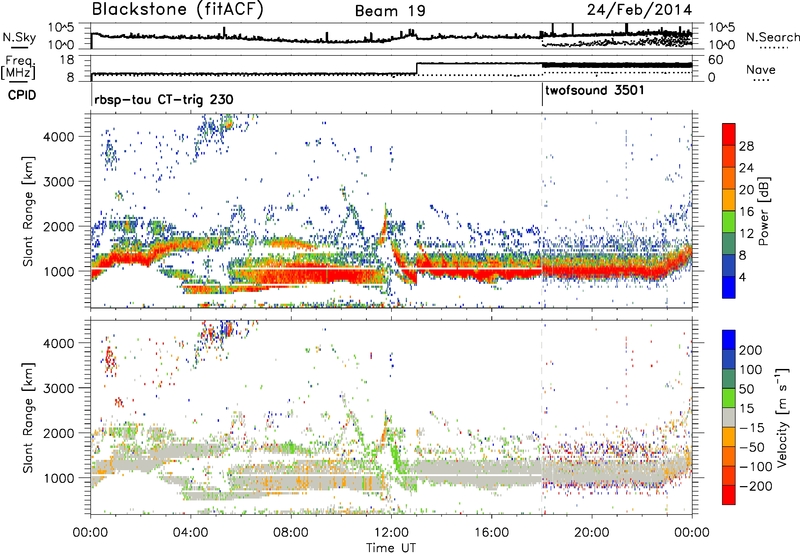Screen dimensions: 800x554
Task: Click the 'Power [dB]' colorbar title
Action: (x=764, y=212)
